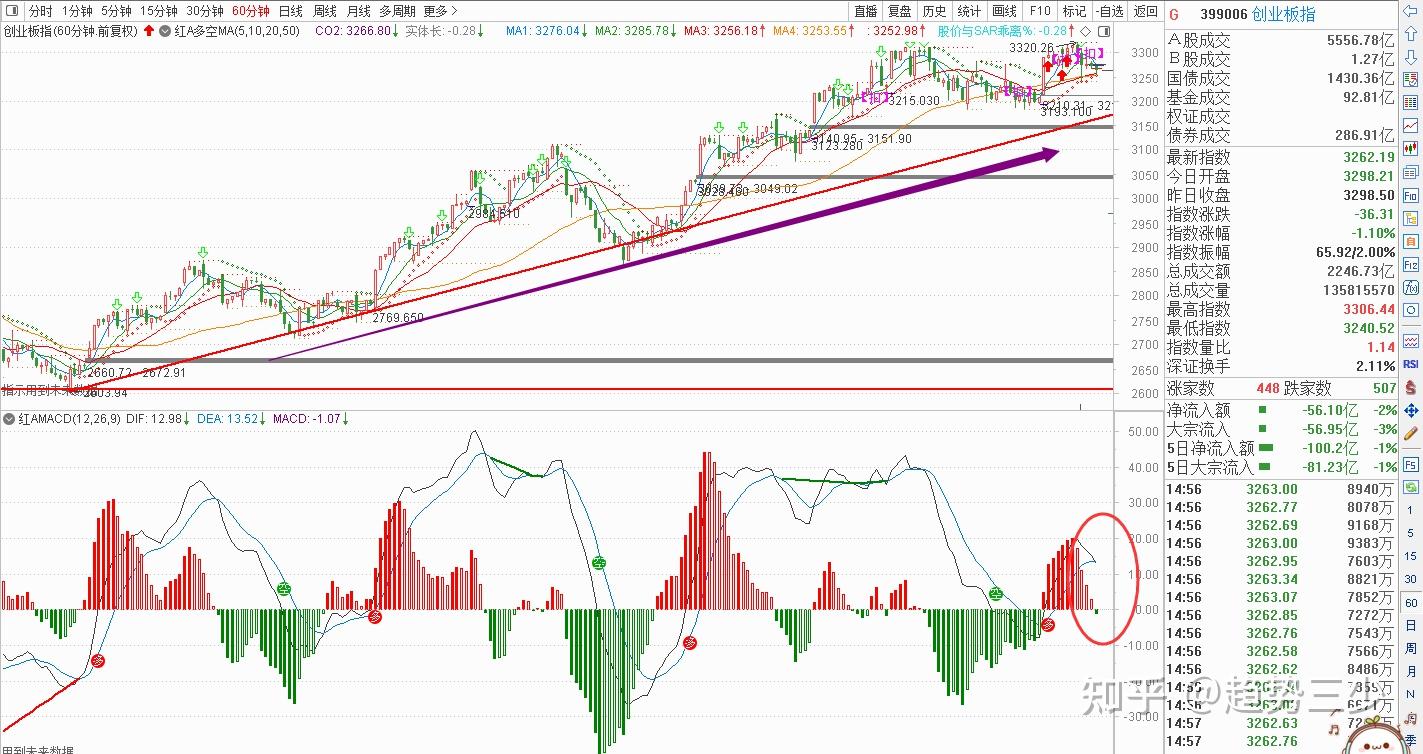The width and height of the screenshot is (1423, 754).
Task: Select the 30分钟 period tab
Action: [205, 11]
